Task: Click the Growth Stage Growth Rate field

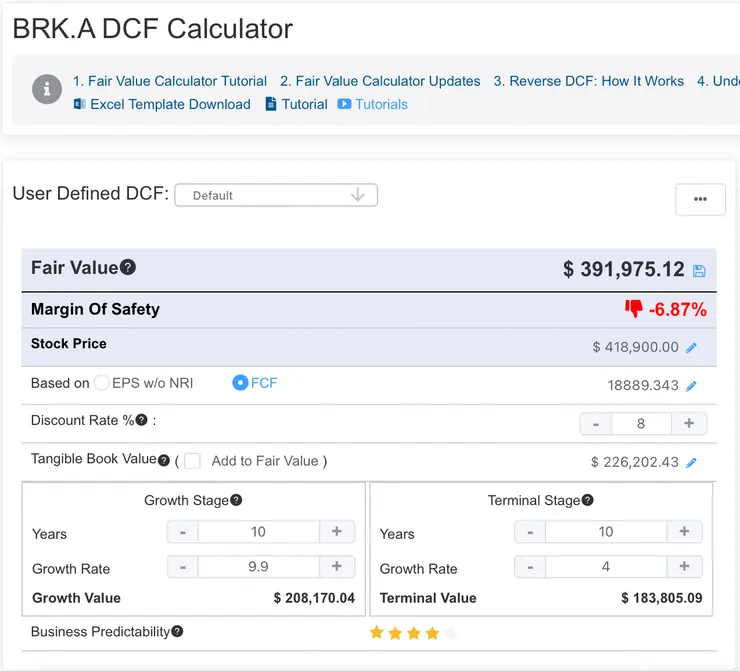Action: pos(258,567)
